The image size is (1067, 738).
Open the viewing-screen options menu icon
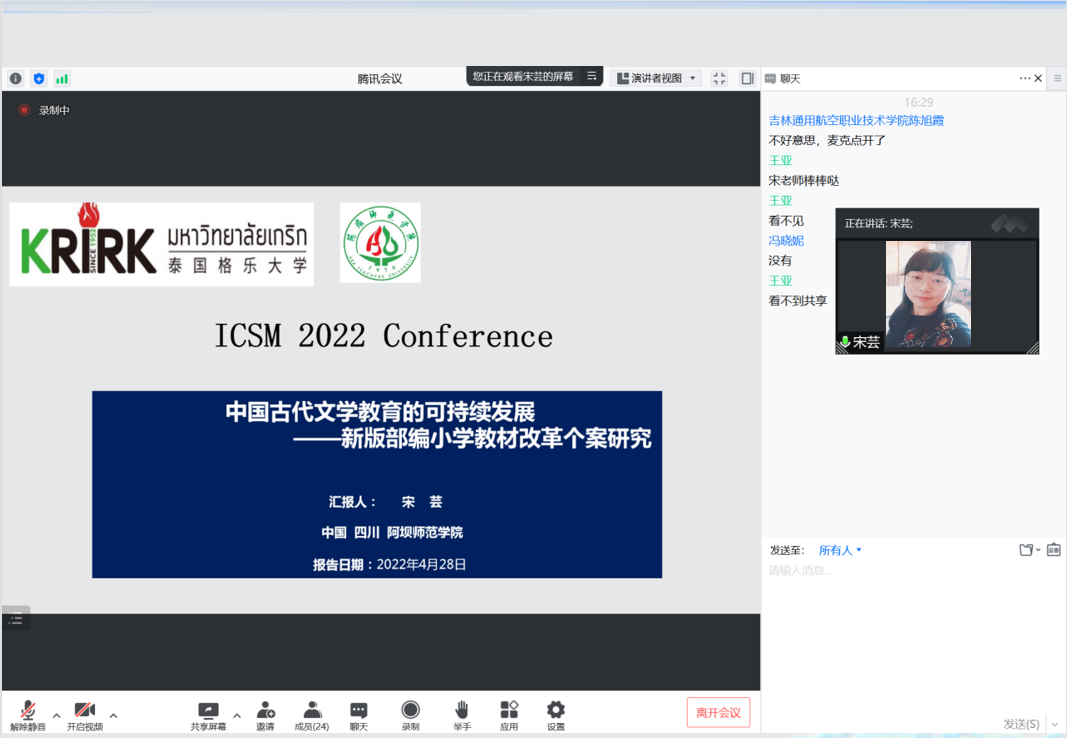click(592, 76)
